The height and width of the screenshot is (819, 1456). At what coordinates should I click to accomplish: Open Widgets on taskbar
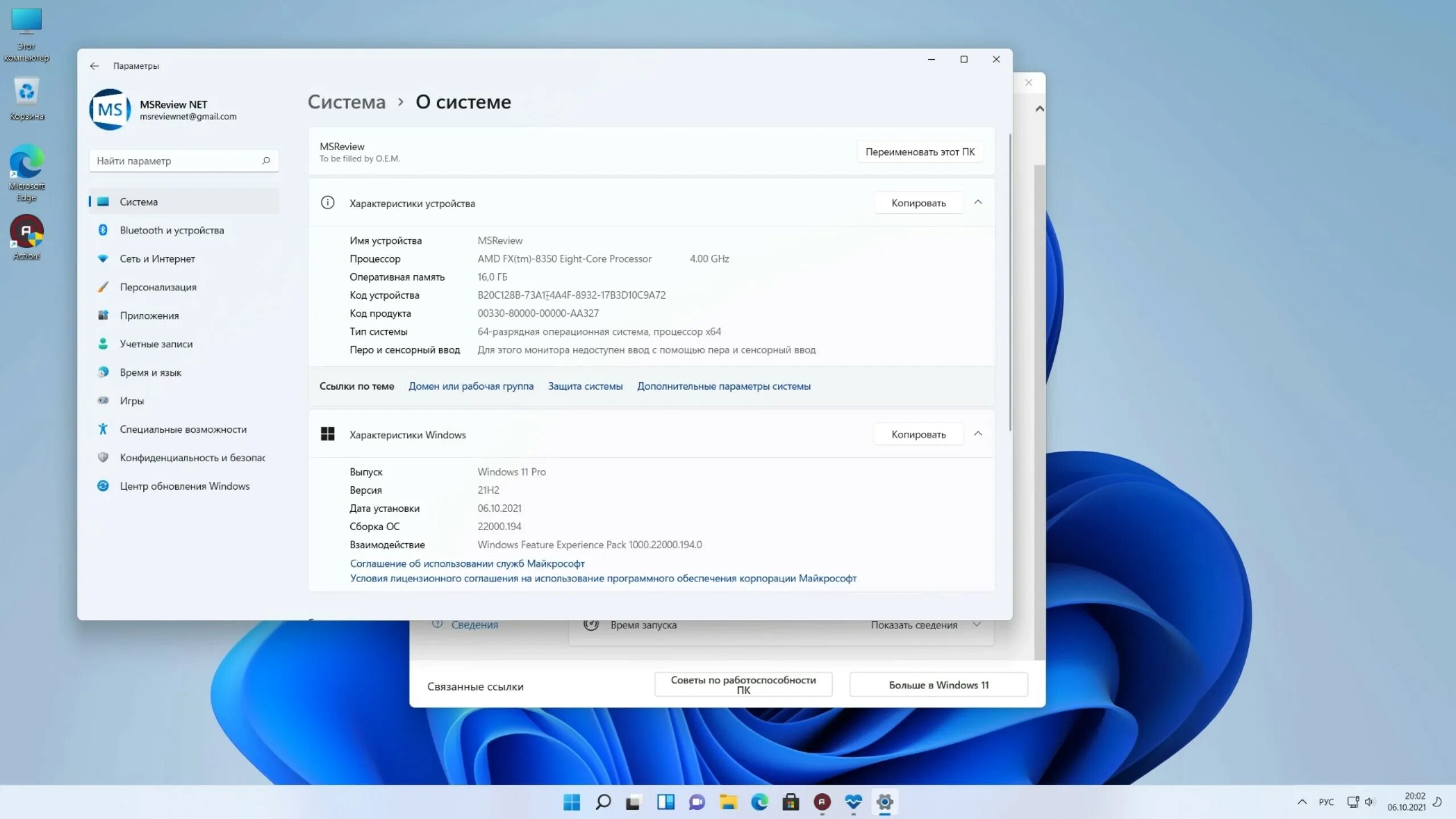click(x=665, y=802)
